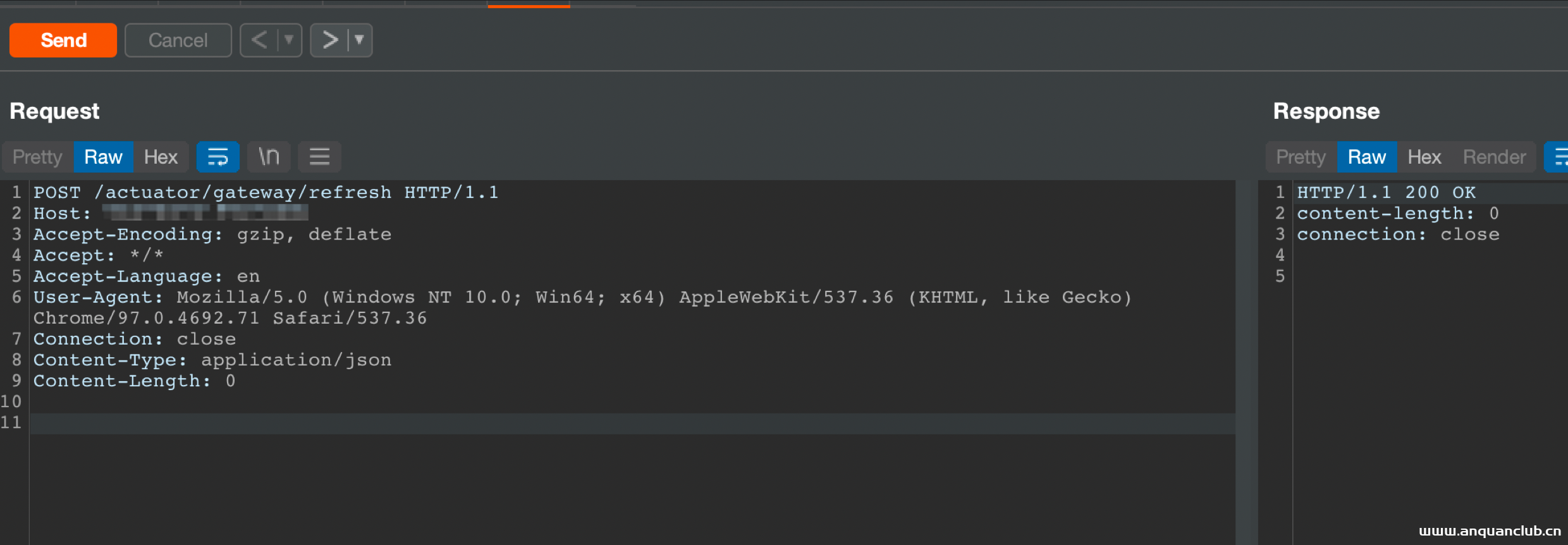The width and height of the screenshot is (1568, 545).
Task: Toggle word wrap in Request editor
Action: click(x=217, y=157)
